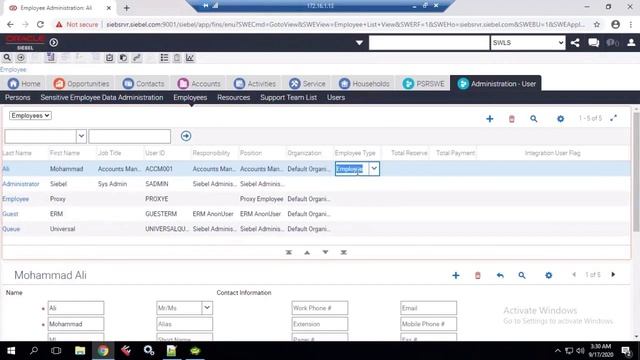Sort by the User ID column header
The height and width of the screenshot is (360, 640).
click(155, 153)
